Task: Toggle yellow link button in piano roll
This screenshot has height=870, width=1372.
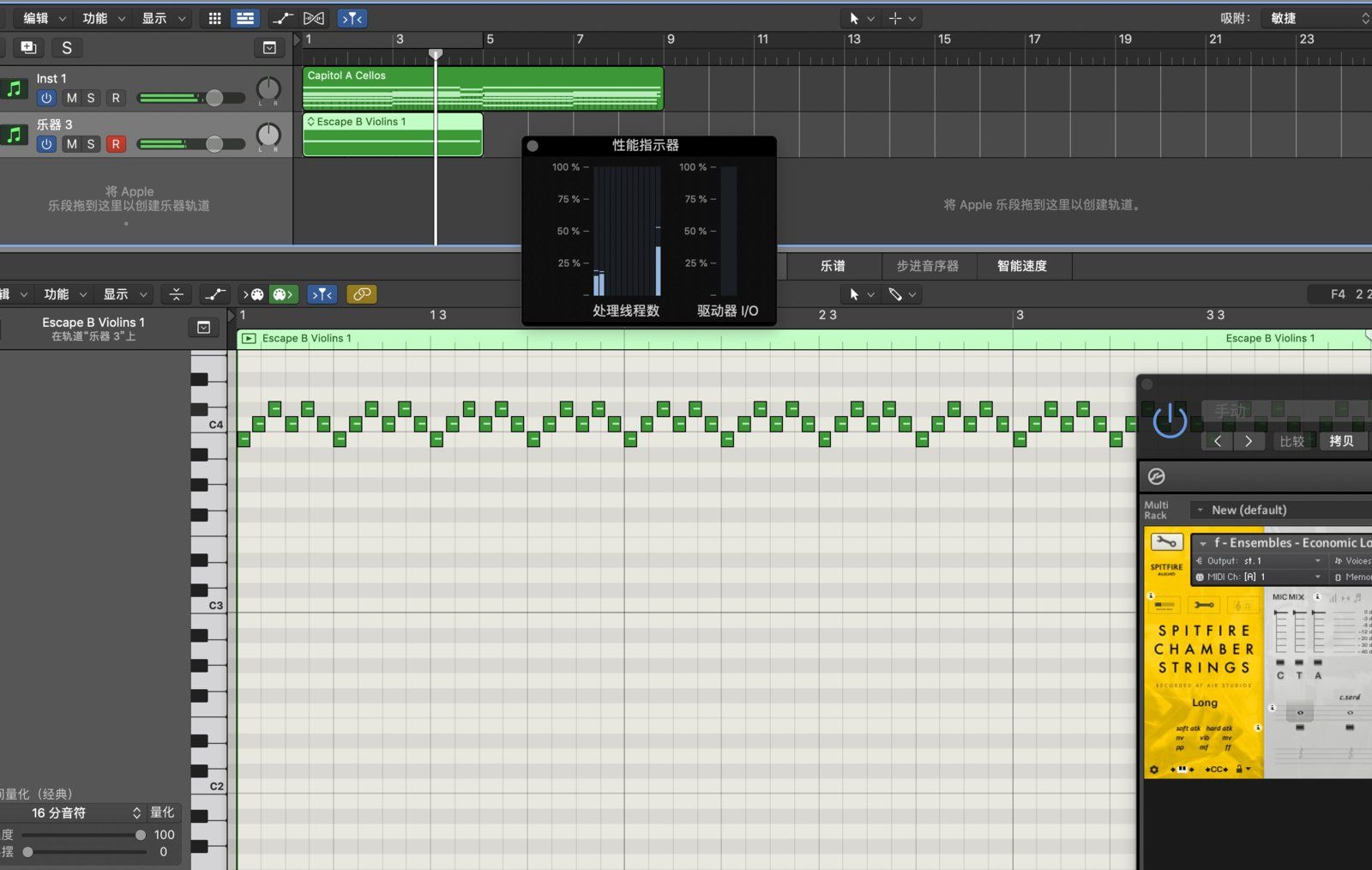Action: coord(362,294)
